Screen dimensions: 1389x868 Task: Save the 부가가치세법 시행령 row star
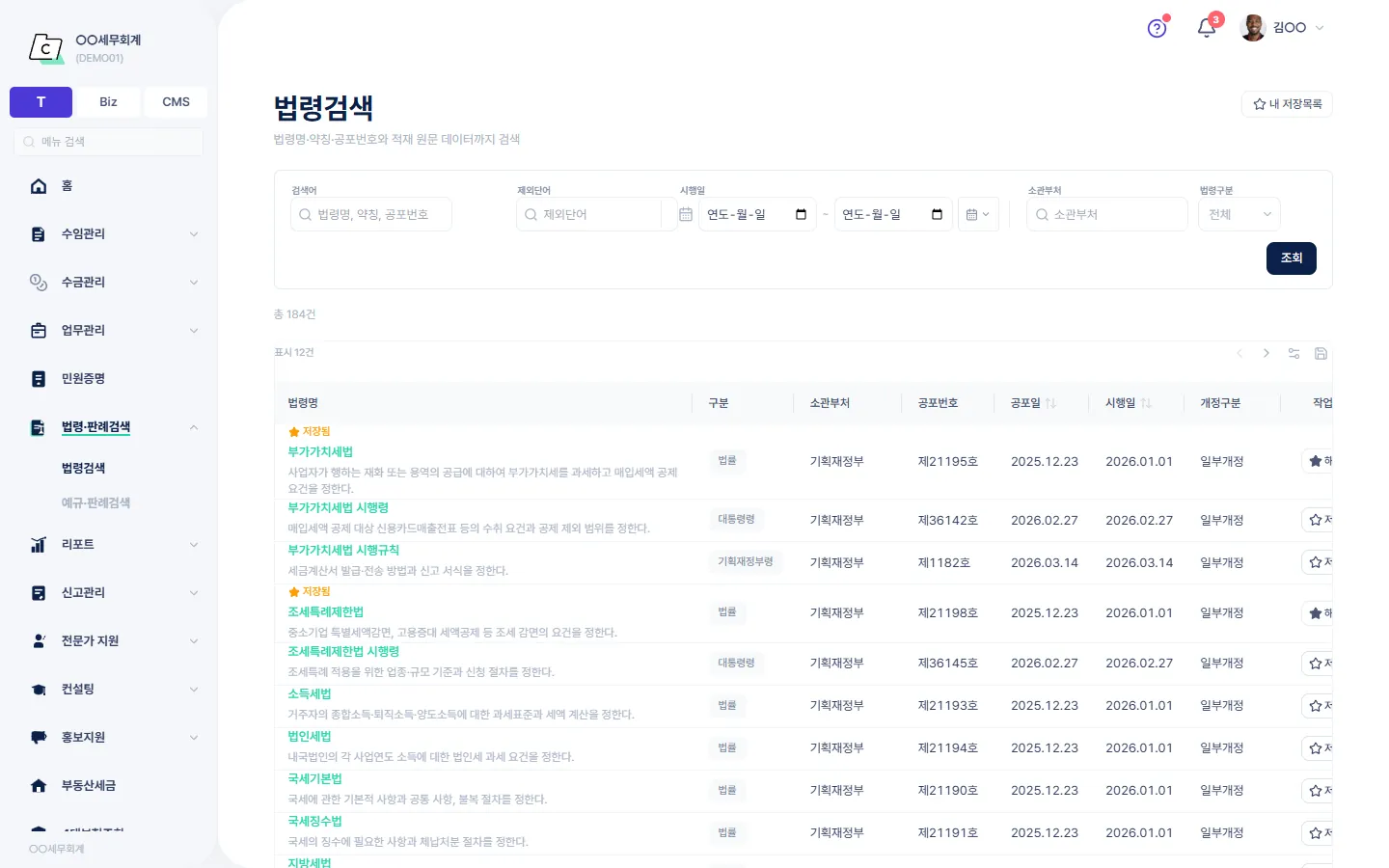pos(1318,520)
